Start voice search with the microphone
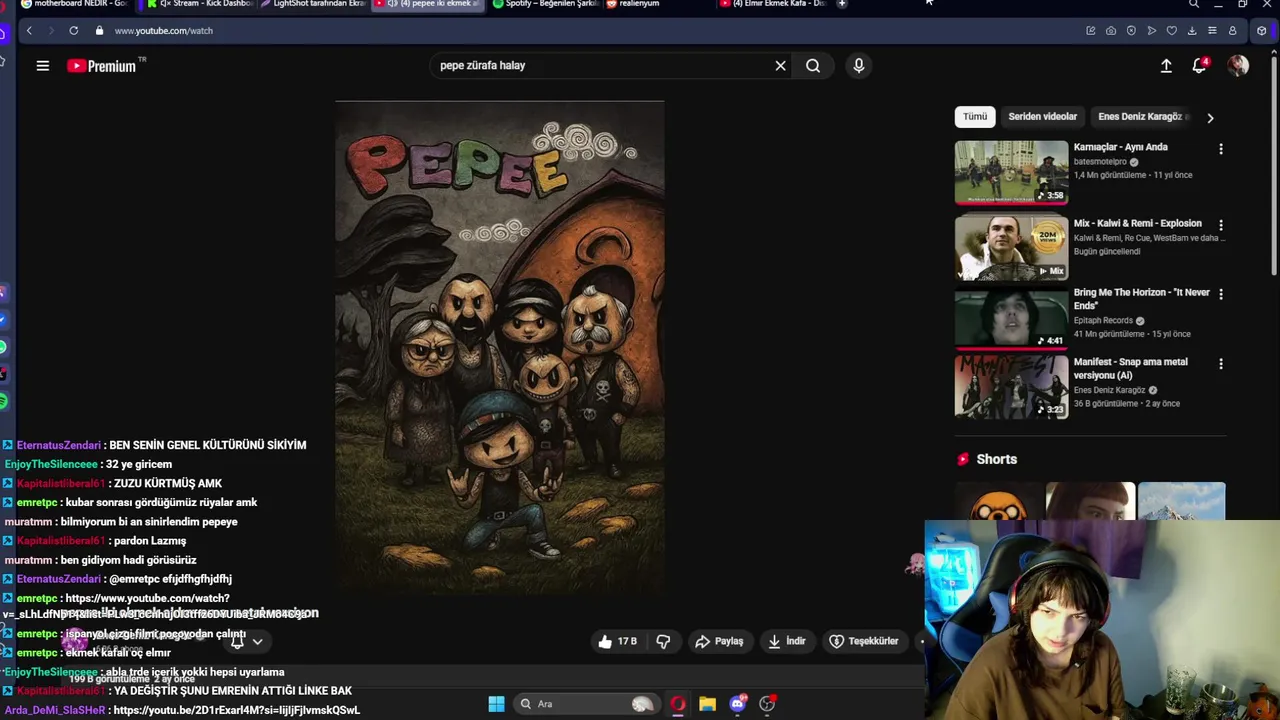The image size is (1280, 720). coord(858,66)
